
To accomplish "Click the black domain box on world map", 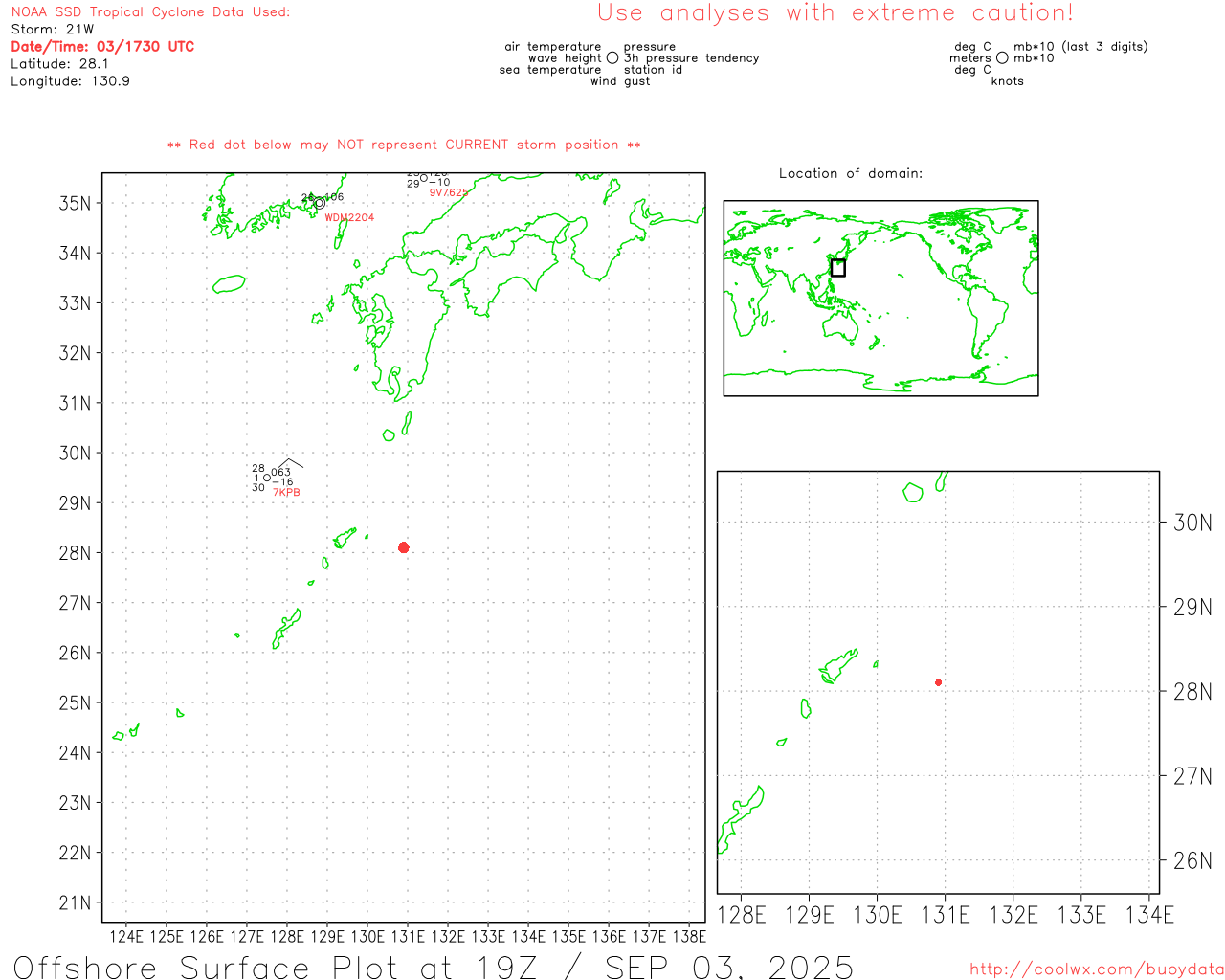I will click(838, 268).
